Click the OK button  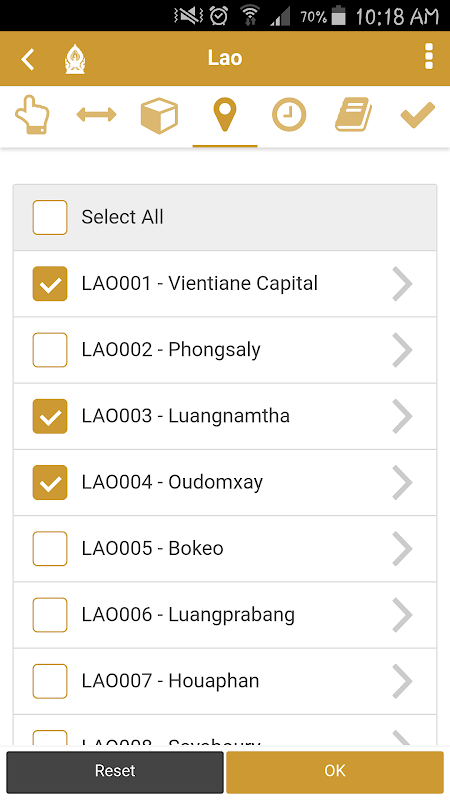coord(335,771)
